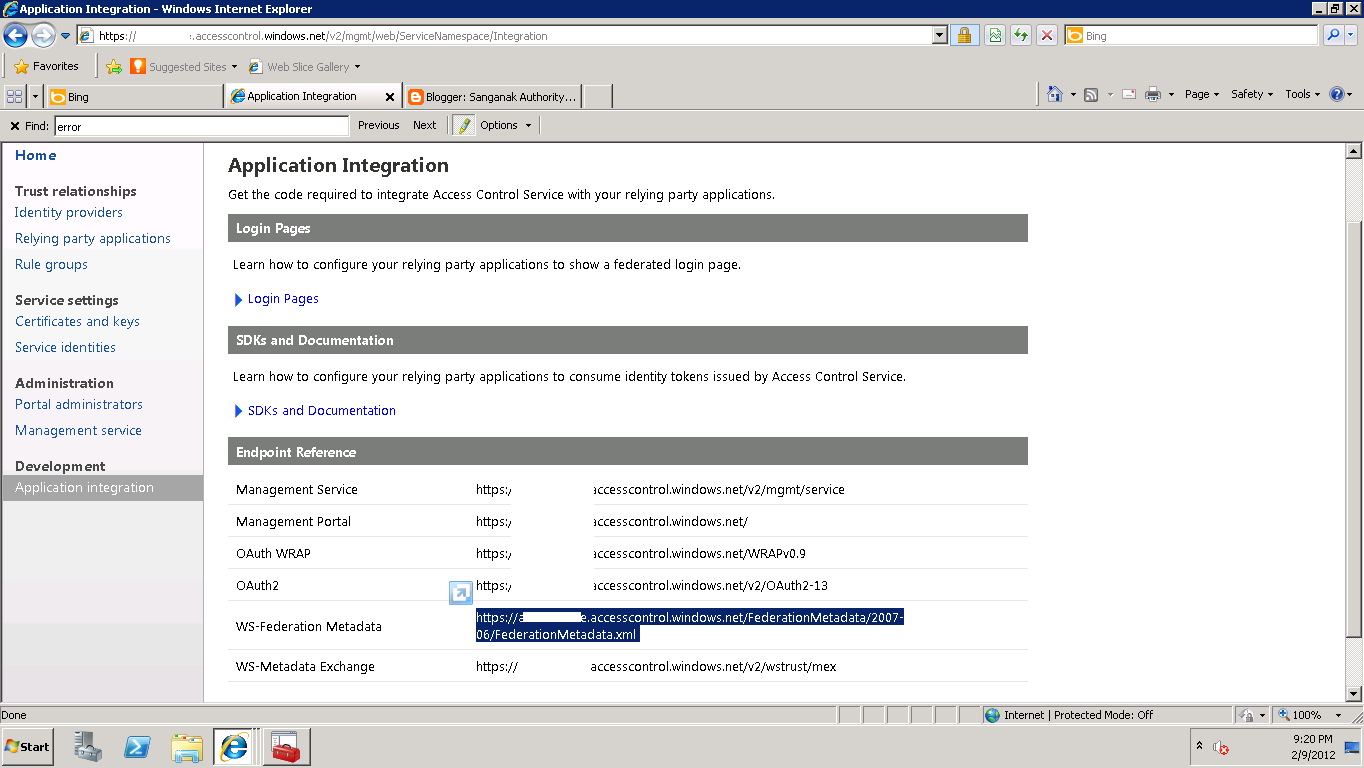This screenshot has height=768, width=1364.
Task: Open Windows PowerShell from the taskbar
Action: click(x=137, y=746)
